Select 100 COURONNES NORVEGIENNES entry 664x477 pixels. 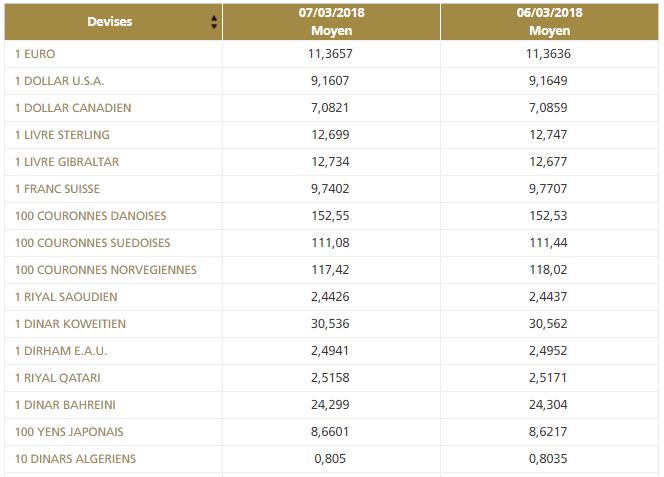coord(106,270)
